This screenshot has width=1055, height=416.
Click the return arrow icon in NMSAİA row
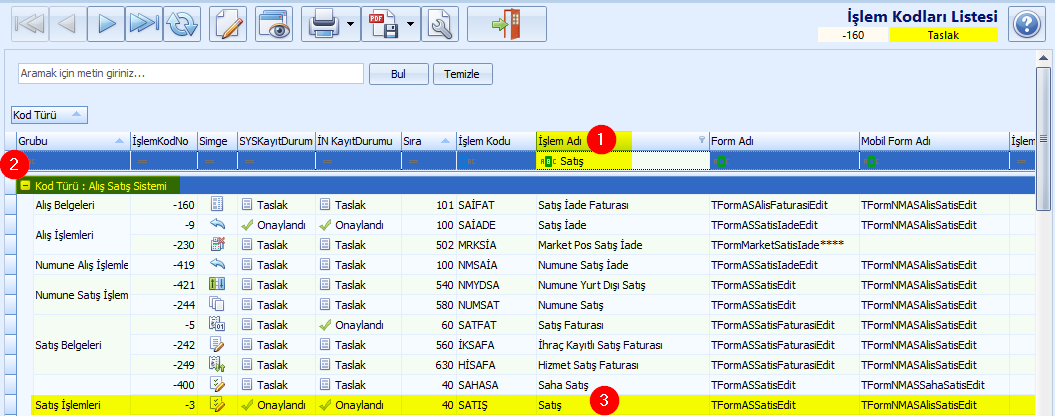pos(217,265)
